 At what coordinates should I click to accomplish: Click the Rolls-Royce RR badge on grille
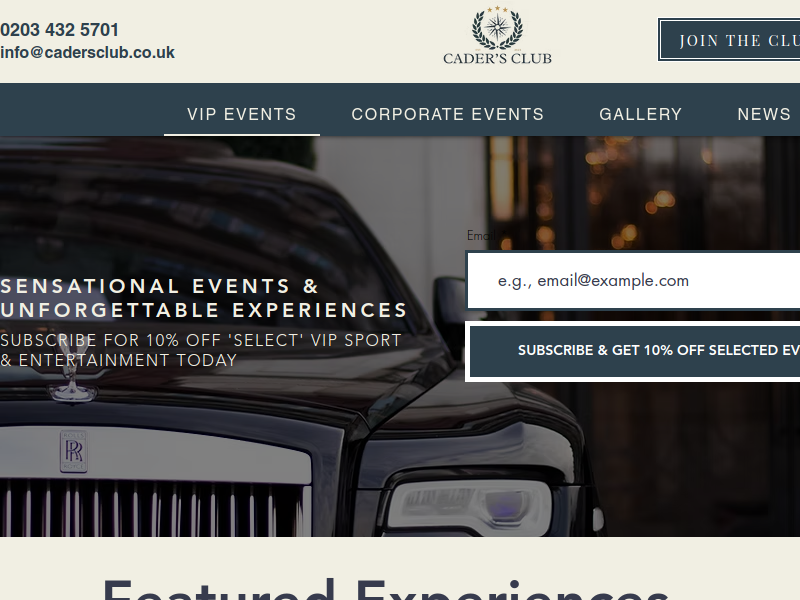(x=73, y=452)
